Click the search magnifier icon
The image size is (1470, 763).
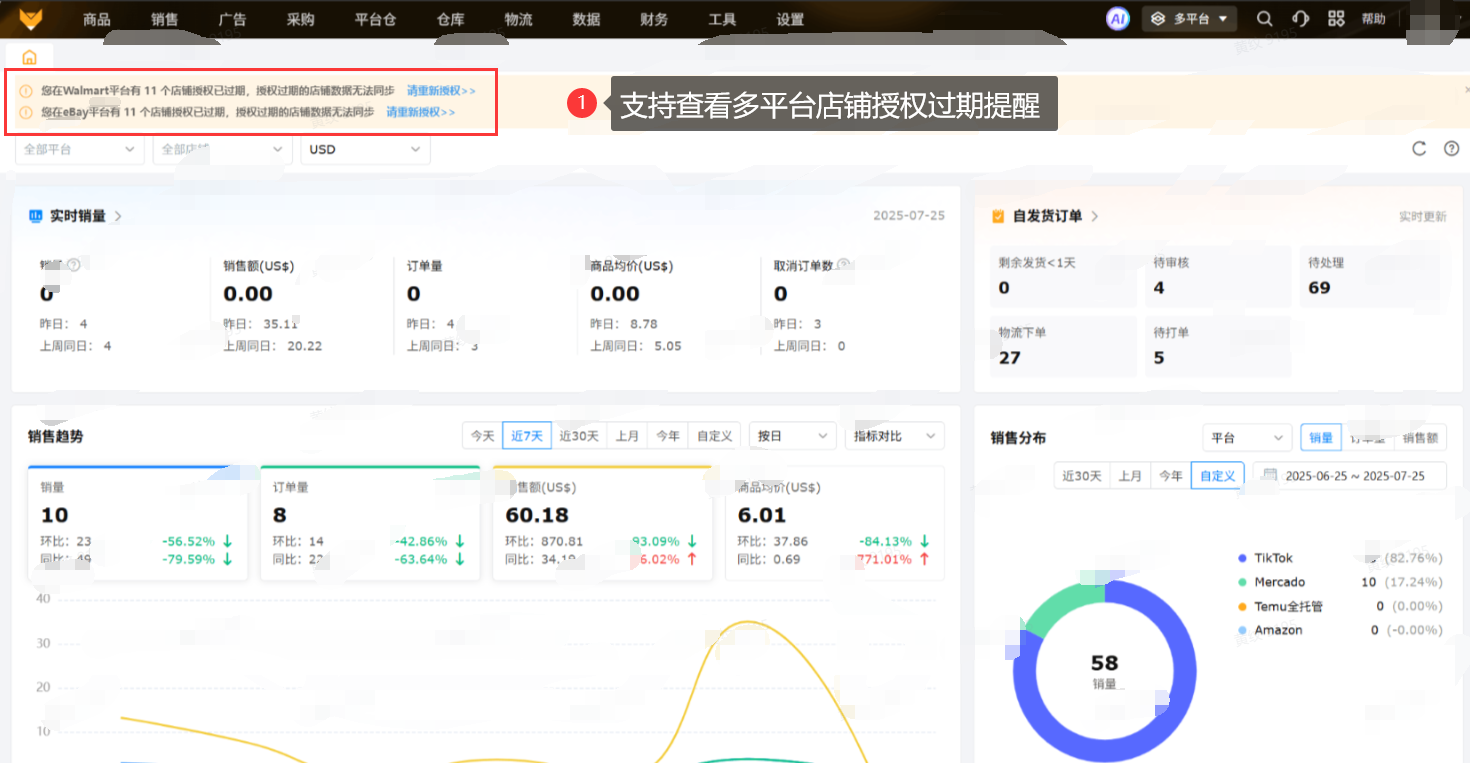pos(1265,19)
